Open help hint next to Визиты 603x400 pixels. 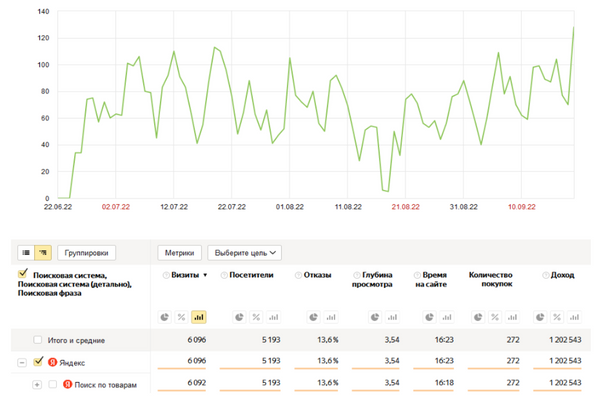point(166,275)
